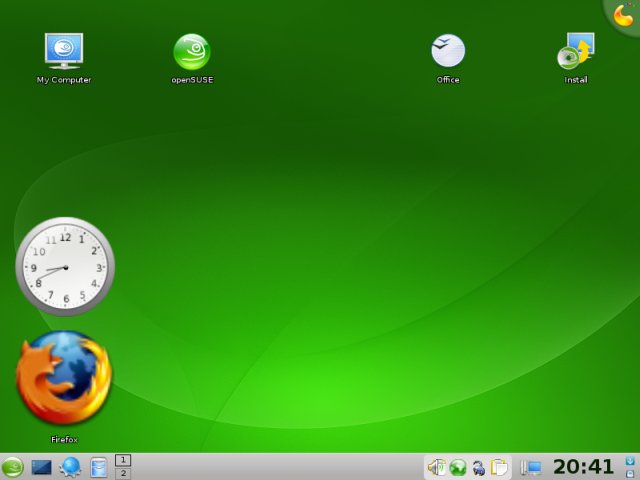This screenshot has height=480, width=640.
Task: Click the device notifier monitor icon
Action: [531, 467]
